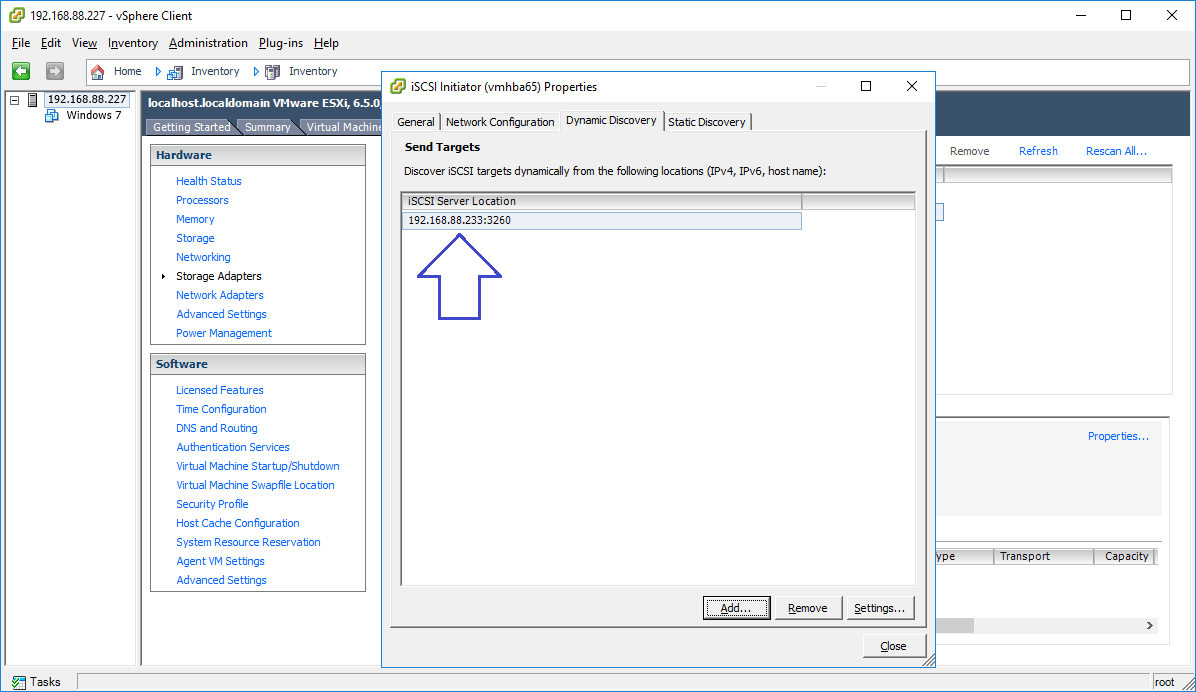Image resolution: width=1196 pixels, height=692 pixels.
Task: Click the host server icon in tree
Action: (33, 99)
